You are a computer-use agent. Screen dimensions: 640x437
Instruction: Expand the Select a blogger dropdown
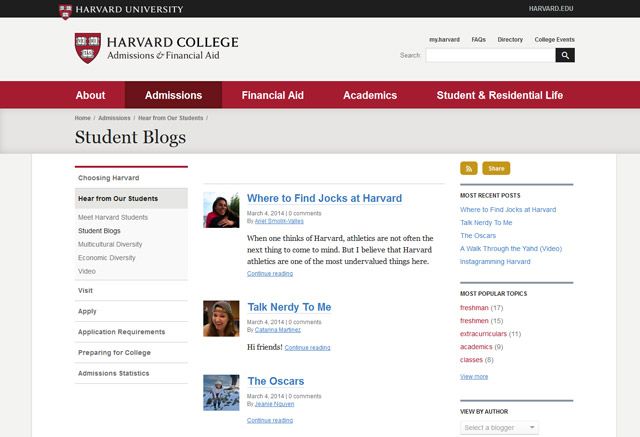499,428
